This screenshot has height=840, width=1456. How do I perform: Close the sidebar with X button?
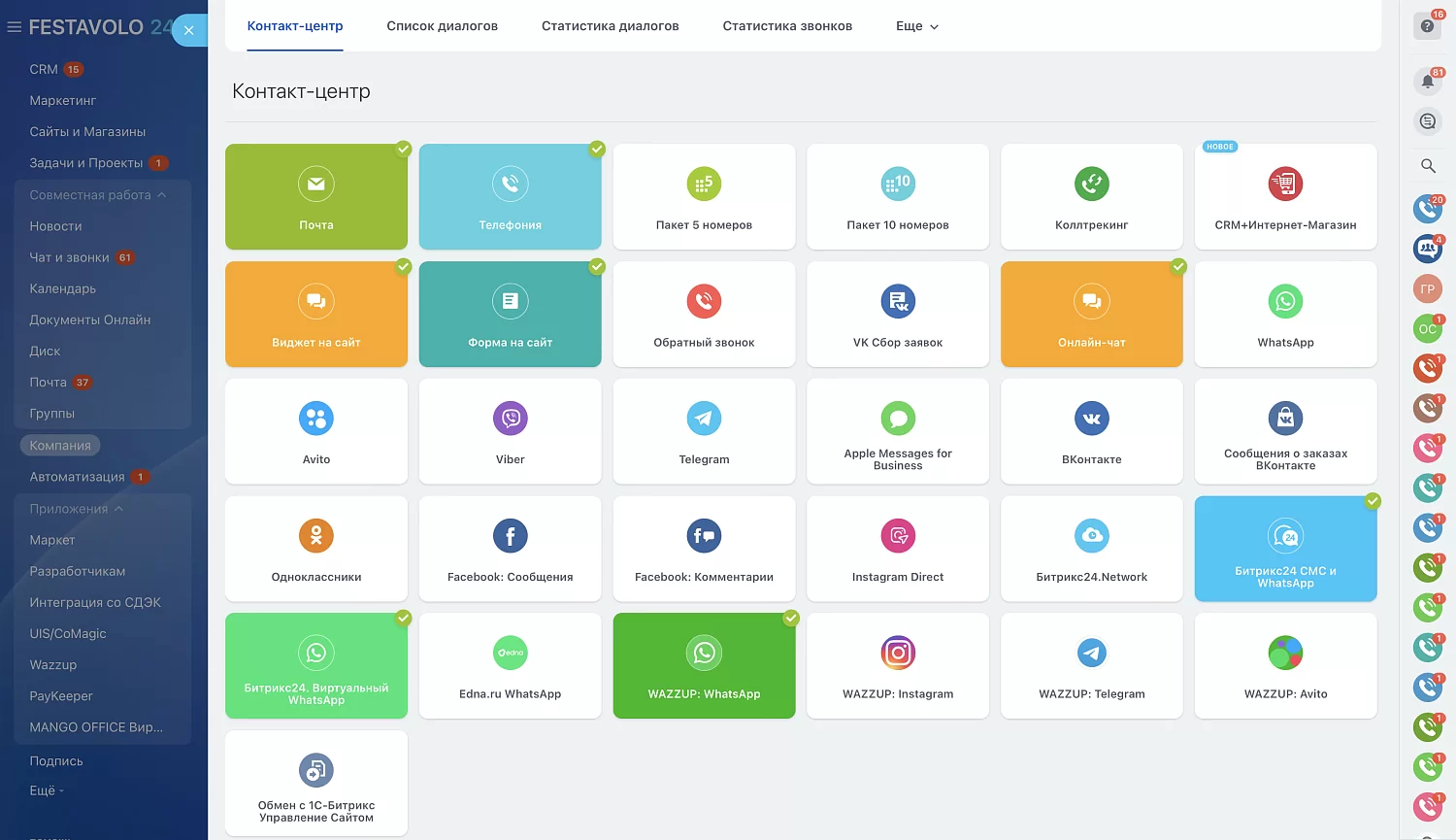(x=189, y=30)
